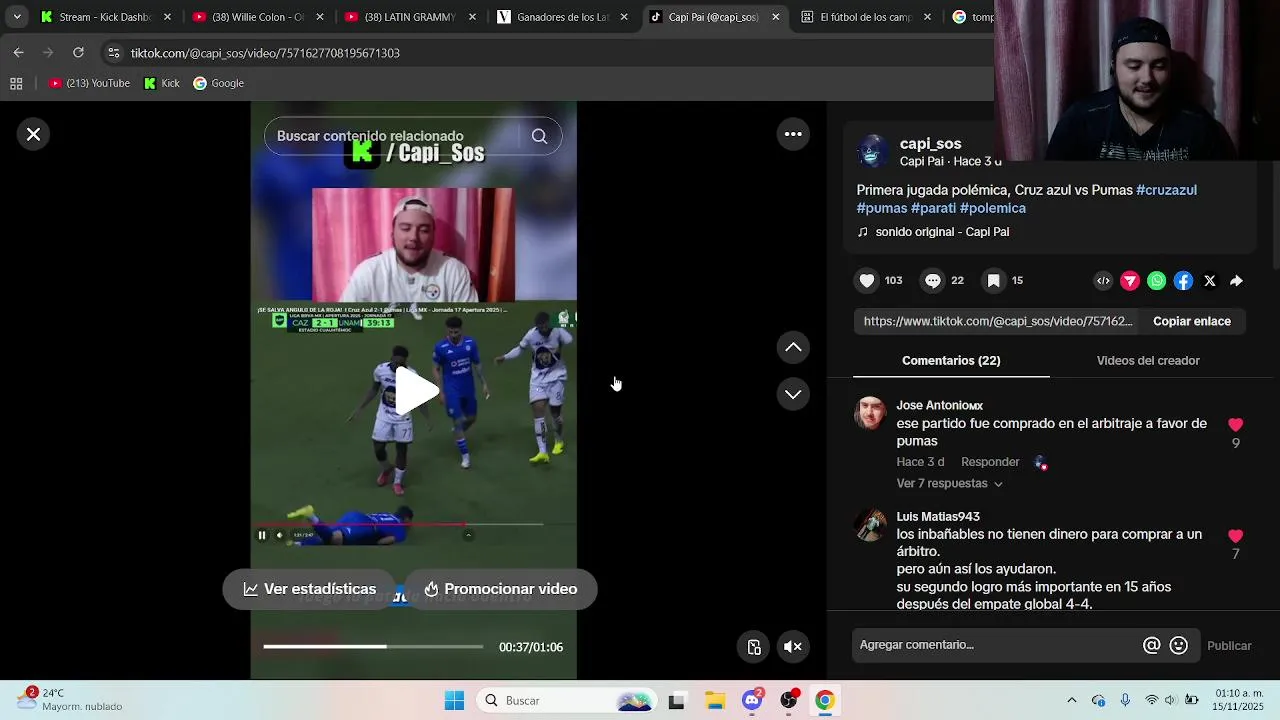Close the TikTok video viewer

(x=33, y=134)
